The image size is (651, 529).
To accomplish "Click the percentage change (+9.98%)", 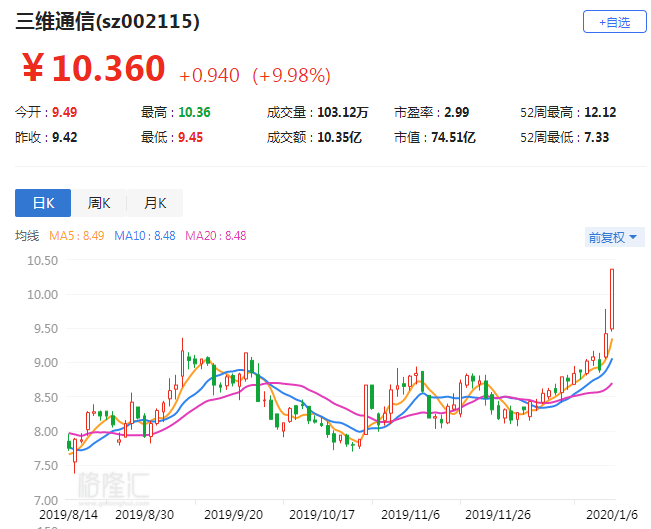I will click(x=291, y=76).
